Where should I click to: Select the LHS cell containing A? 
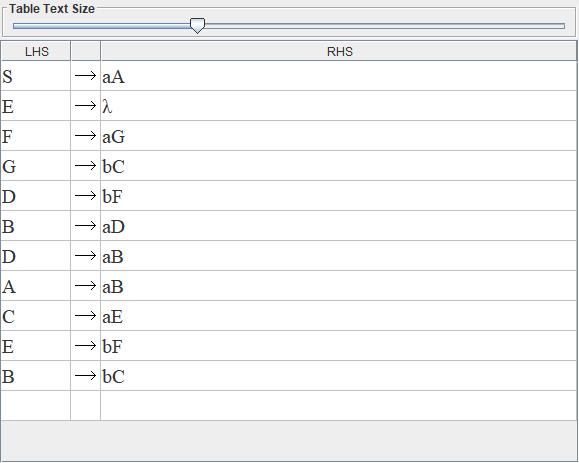coord(36,286)
